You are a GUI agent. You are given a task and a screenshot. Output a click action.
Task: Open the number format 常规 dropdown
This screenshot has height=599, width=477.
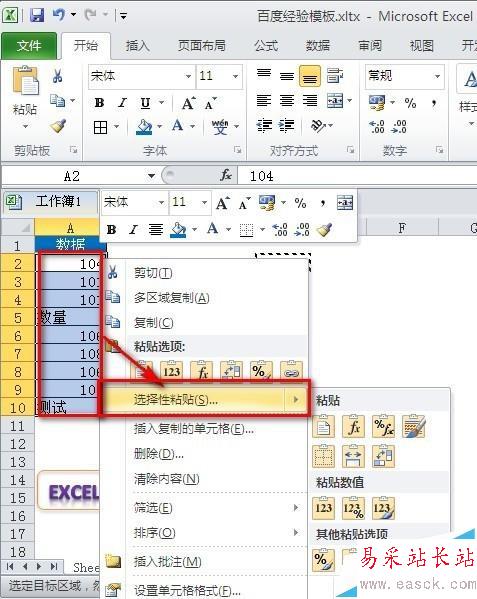[x=437, y=76]
